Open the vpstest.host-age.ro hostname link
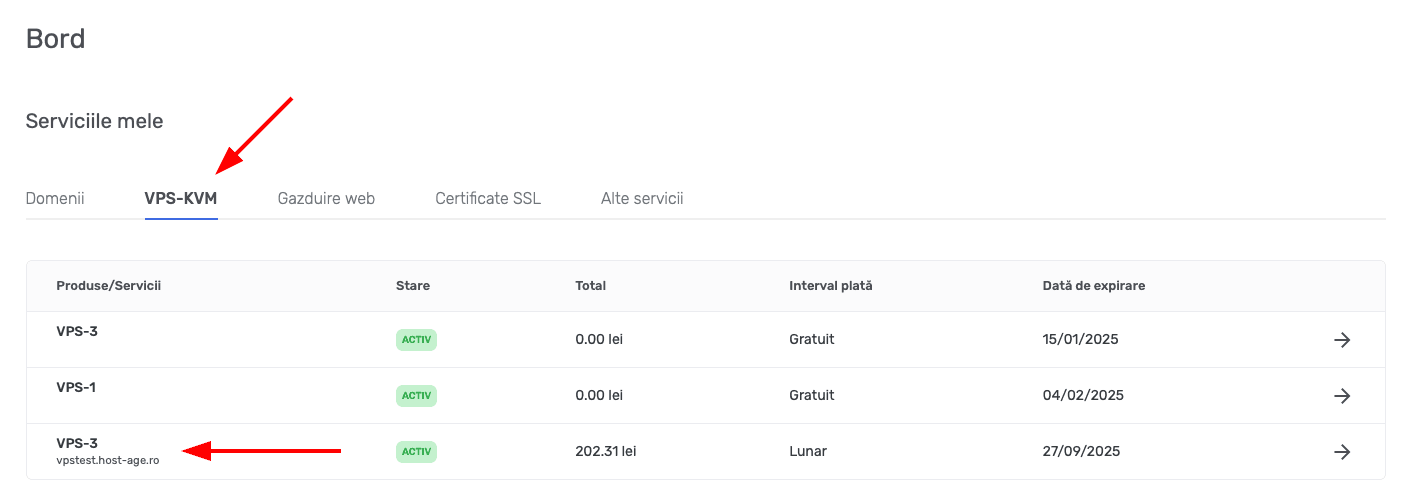 [x=108, y=460]
